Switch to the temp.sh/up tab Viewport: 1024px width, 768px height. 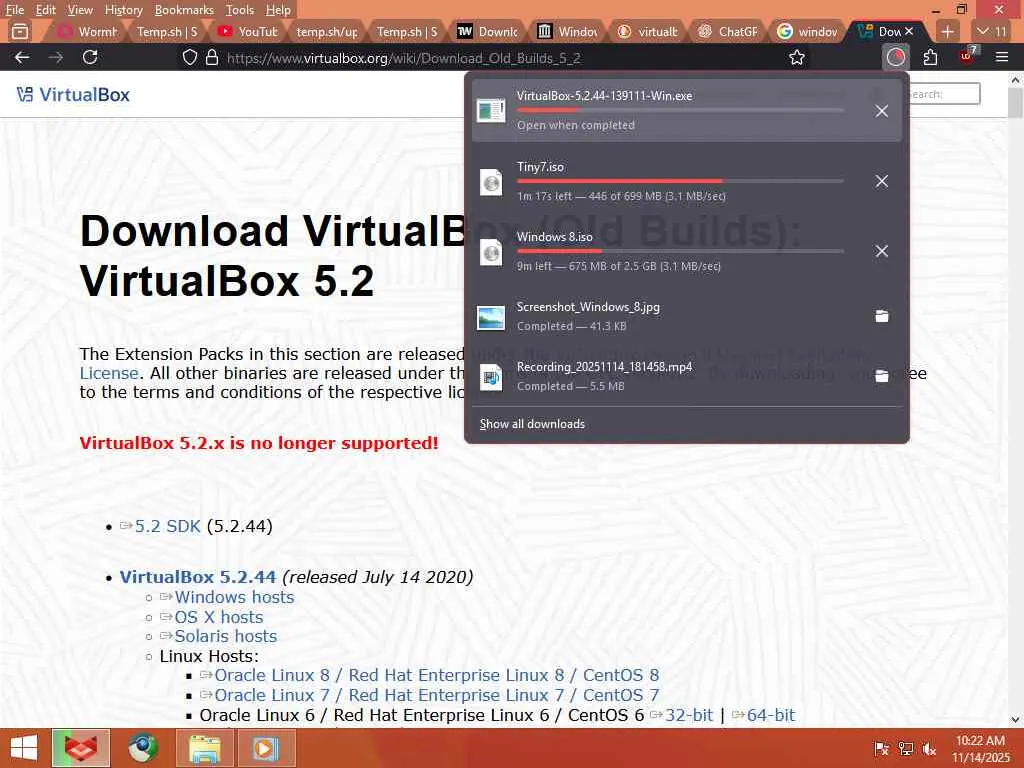point(327,31)
